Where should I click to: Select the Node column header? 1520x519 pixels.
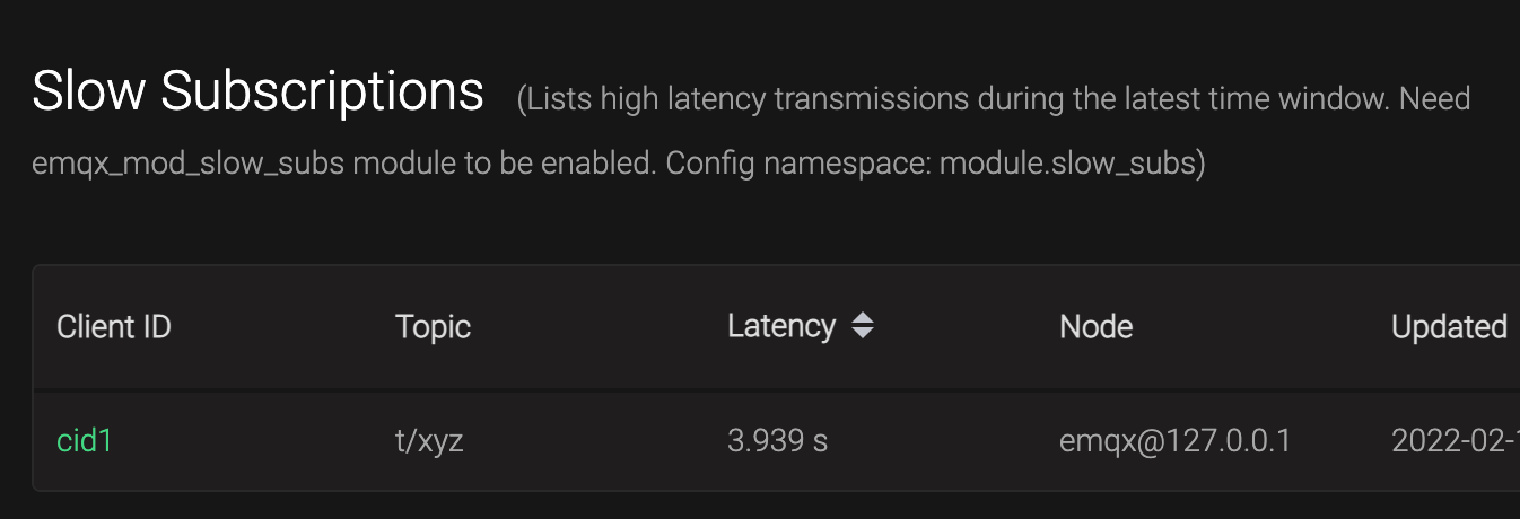click(1096, 327)
